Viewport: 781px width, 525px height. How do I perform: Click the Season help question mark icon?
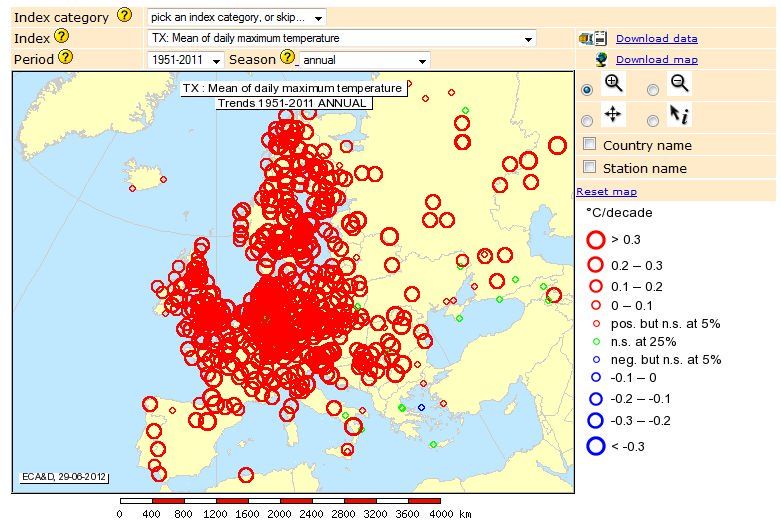287,57
